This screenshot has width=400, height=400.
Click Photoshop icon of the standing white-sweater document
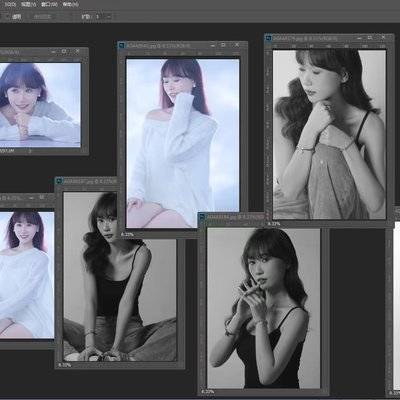pyautogui.click(x=122, y=45)
